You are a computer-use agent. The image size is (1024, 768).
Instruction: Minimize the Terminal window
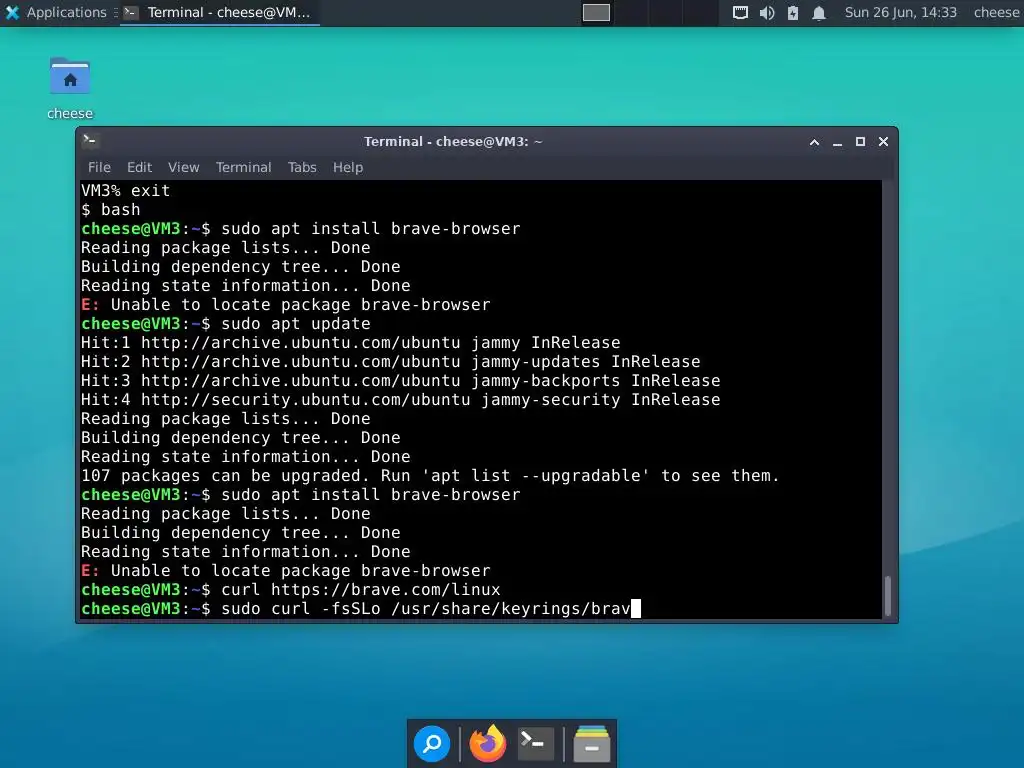click(837, 142)
